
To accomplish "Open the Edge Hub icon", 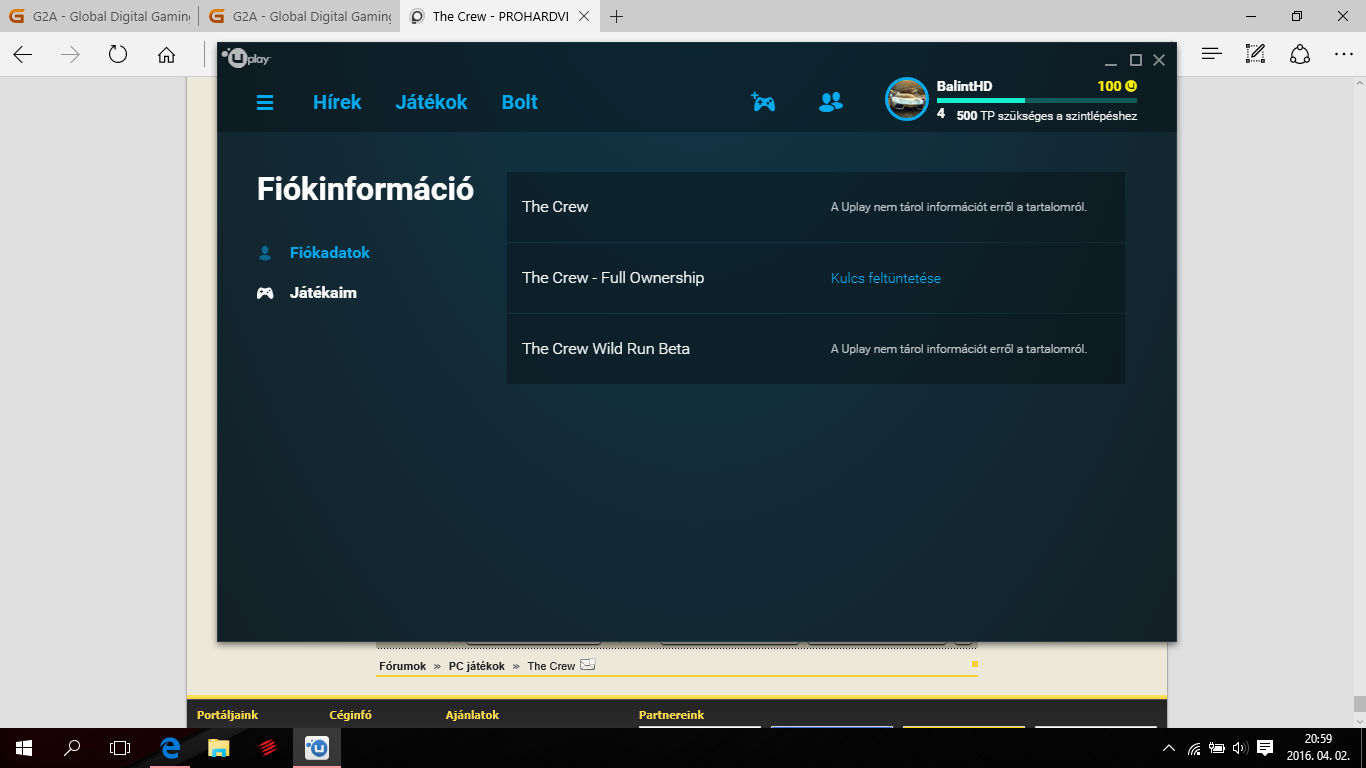I will [x=1212, y=54].
